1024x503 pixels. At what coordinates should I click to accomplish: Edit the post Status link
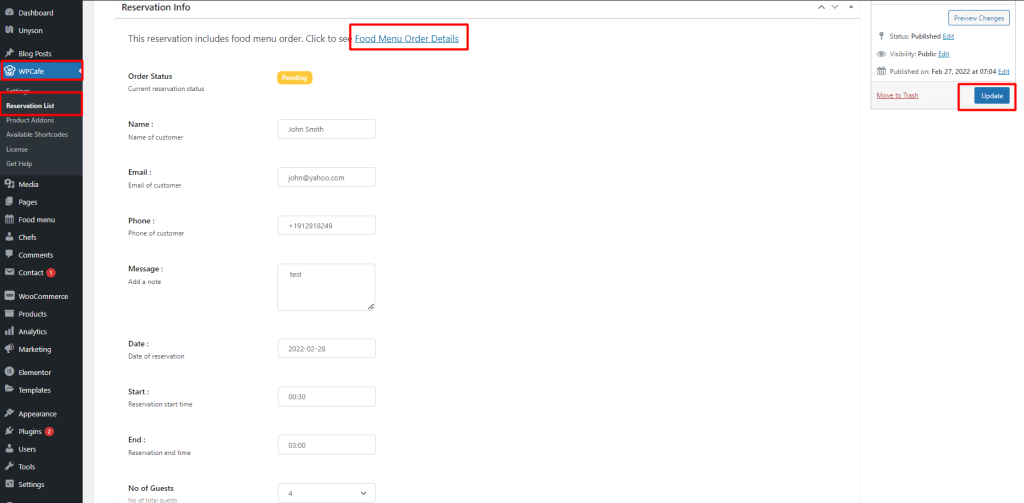point(948,37)
